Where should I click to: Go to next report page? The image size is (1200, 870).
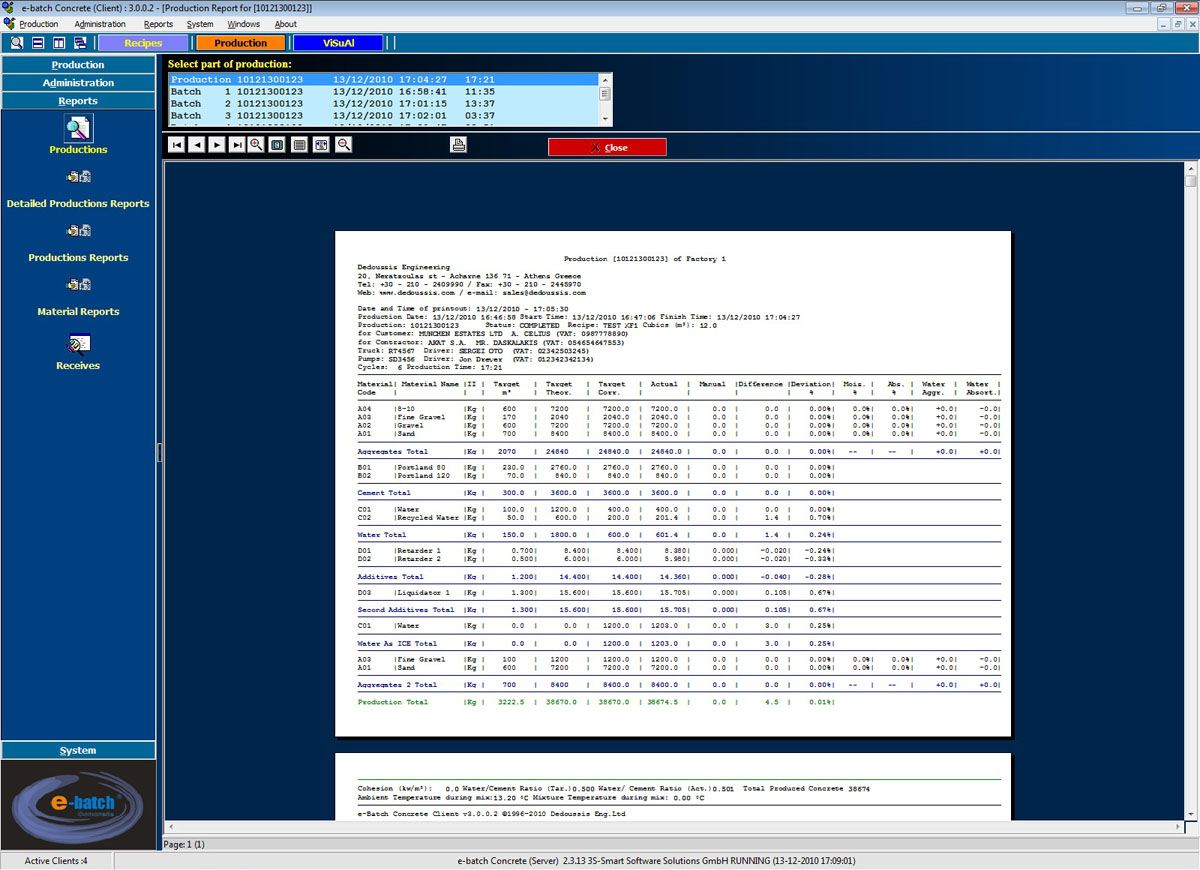(x=217, y=145)
